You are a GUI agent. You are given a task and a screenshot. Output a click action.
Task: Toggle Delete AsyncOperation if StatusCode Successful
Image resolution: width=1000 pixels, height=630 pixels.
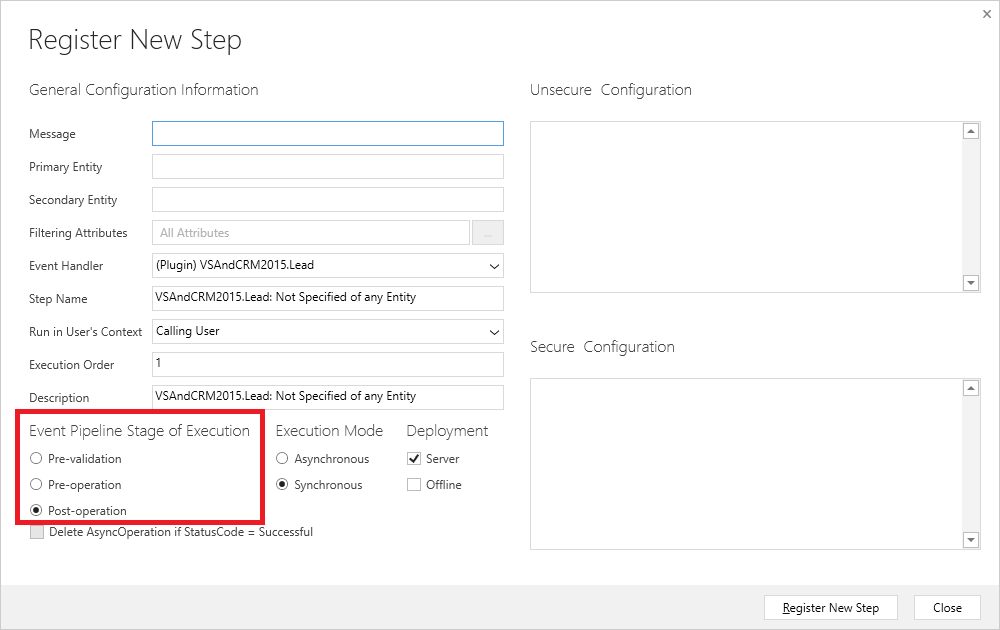pos(37,532)
